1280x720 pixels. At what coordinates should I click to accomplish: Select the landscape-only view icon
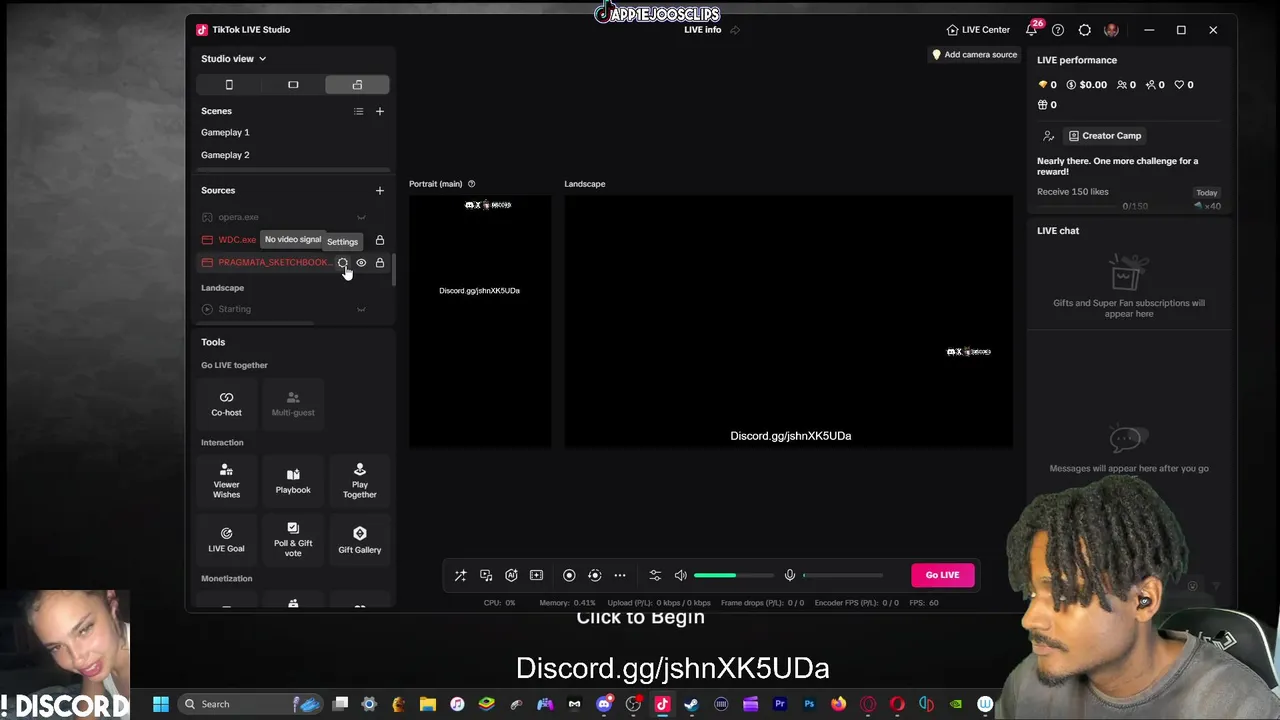point(293,85)
